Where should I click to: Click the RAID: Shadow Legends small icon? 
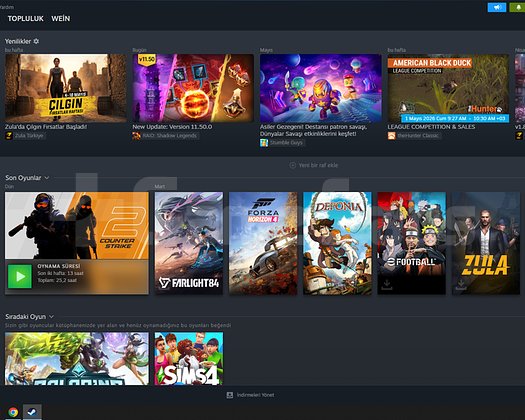(x=136, y=136)
